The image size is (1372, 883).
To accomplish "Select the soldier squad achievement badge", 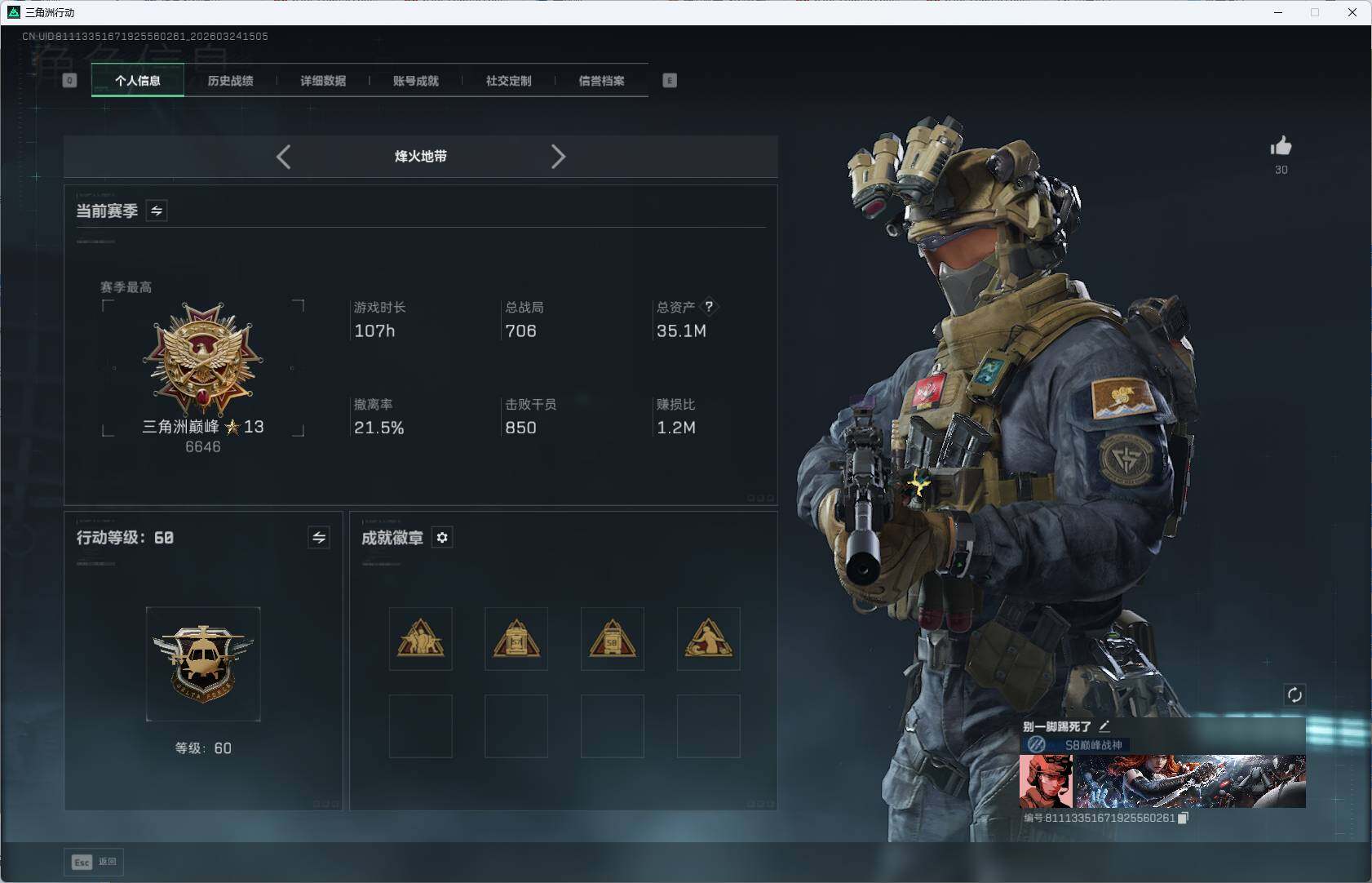I will (421, 639).
